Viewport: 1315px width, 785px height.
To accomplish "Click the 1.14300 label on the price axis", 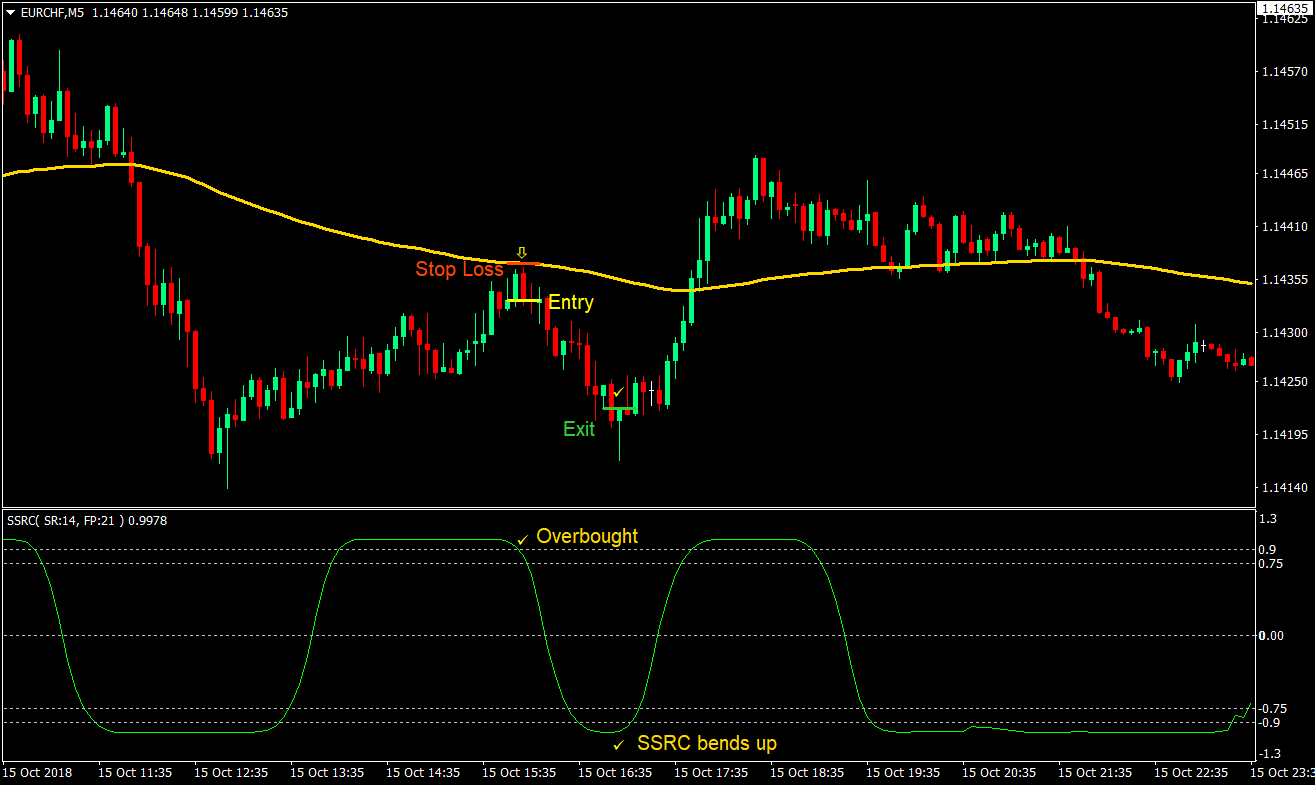I will pyautogui.click(x=1283, y=332).
